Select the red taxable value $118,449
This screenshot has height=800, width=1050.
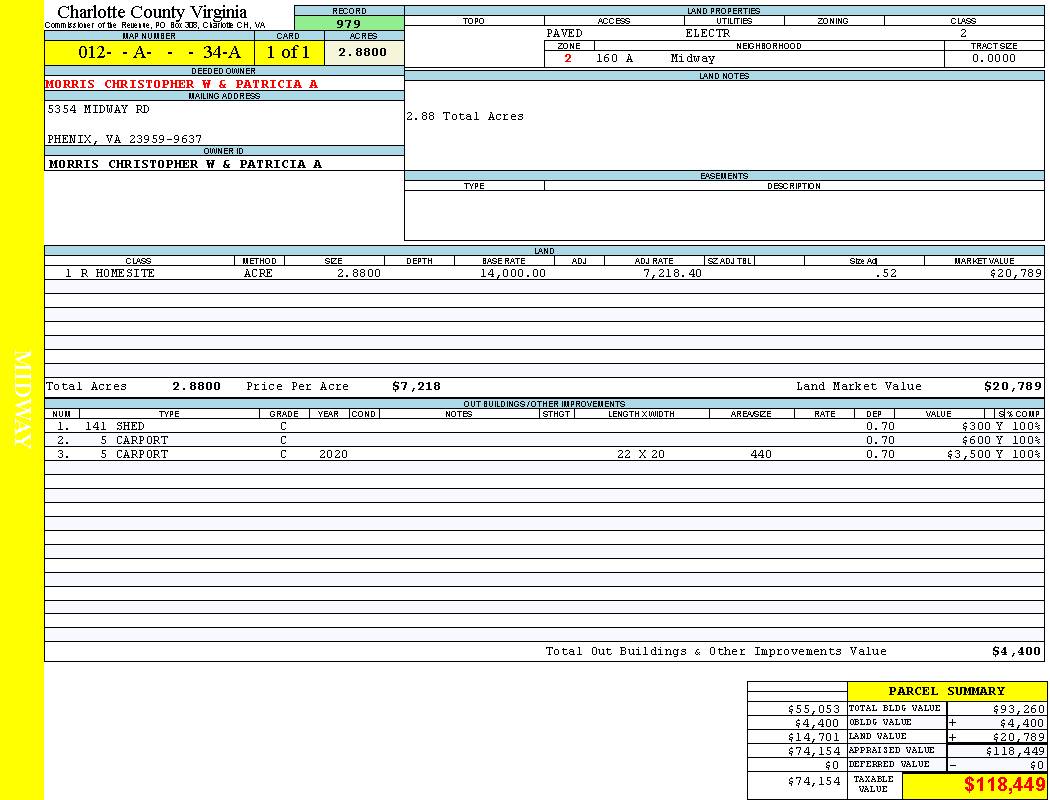coord(1004,785)
